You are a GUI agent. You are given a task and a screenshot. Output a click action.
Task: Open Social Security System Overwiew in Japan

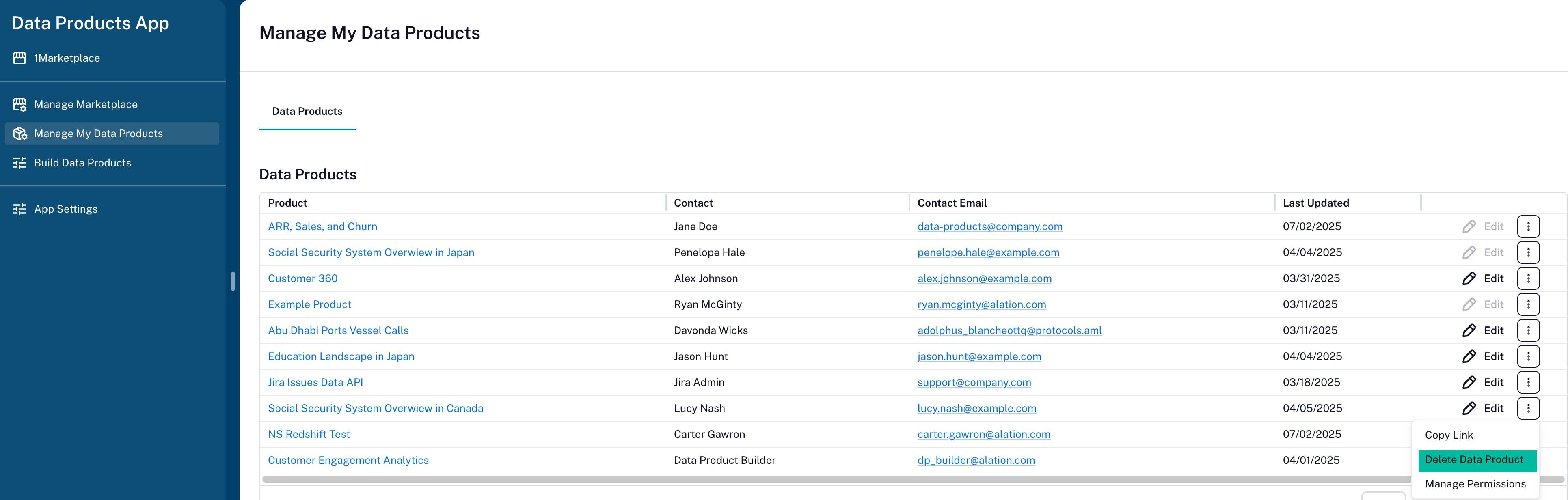click(371, 252)
